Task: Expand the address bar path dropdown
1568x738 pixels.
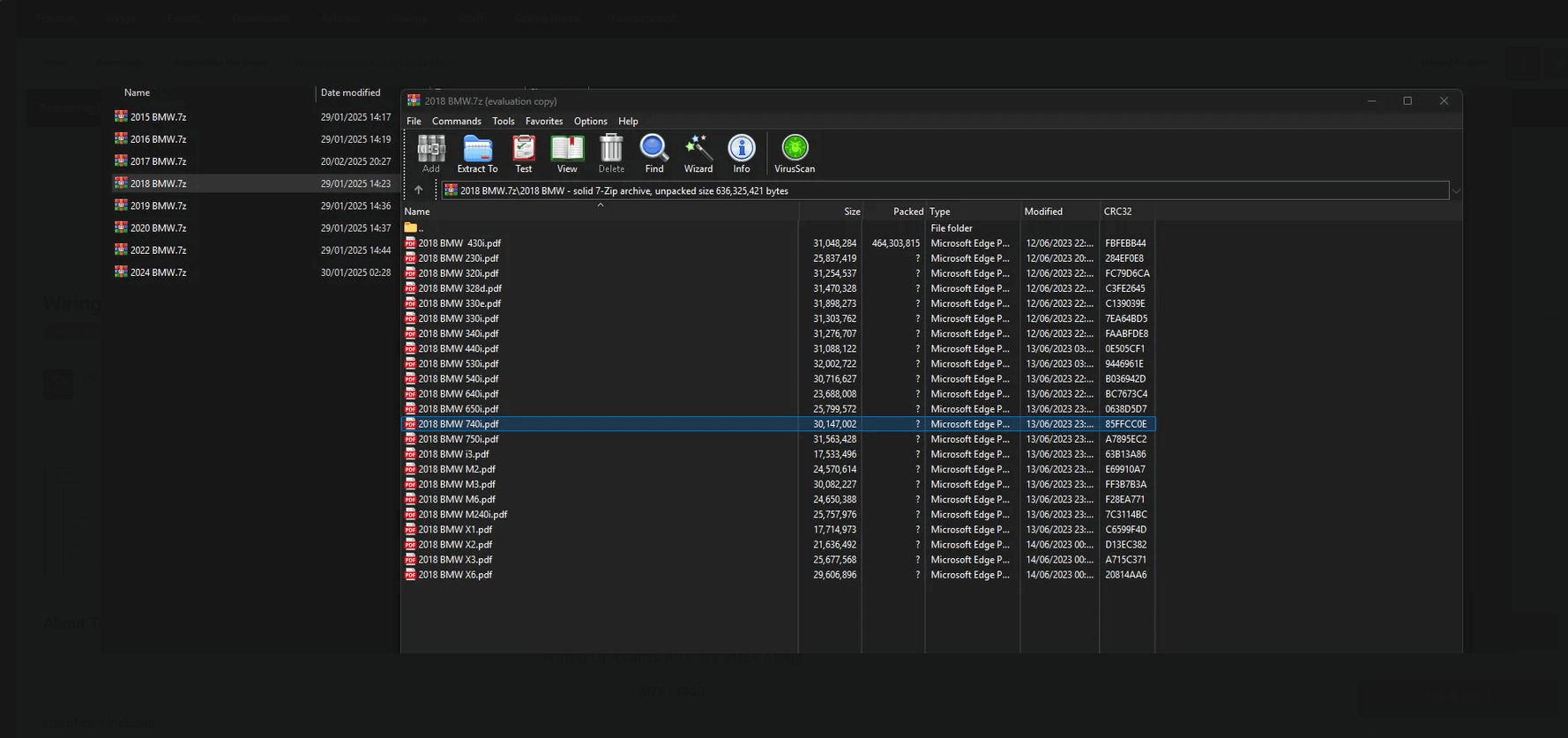Action: (1456, 191)
